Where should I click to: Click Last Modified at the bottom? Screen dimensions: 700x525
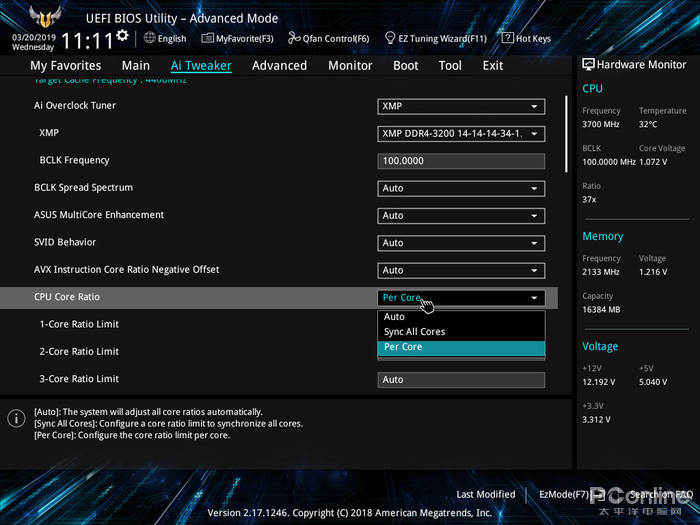click(486, 494)
